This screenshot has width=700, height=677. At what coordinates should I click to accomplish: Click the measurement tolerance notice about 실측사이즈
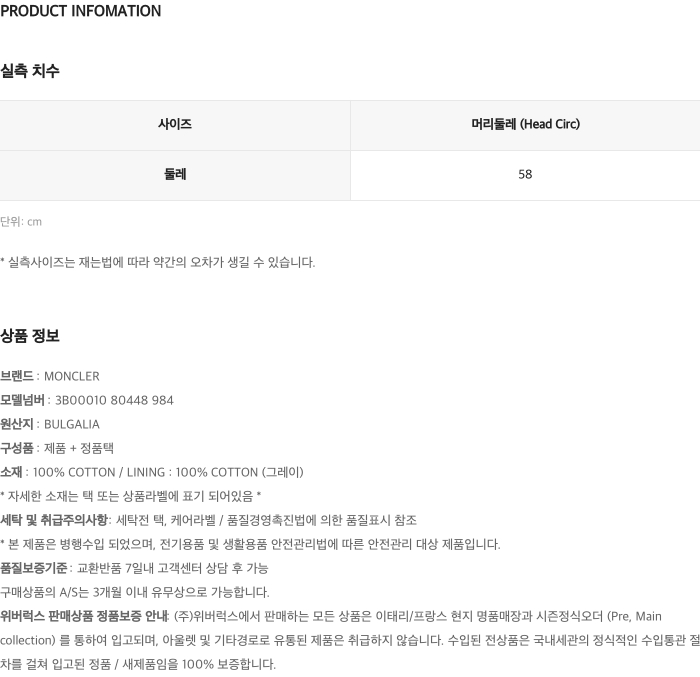158,262
